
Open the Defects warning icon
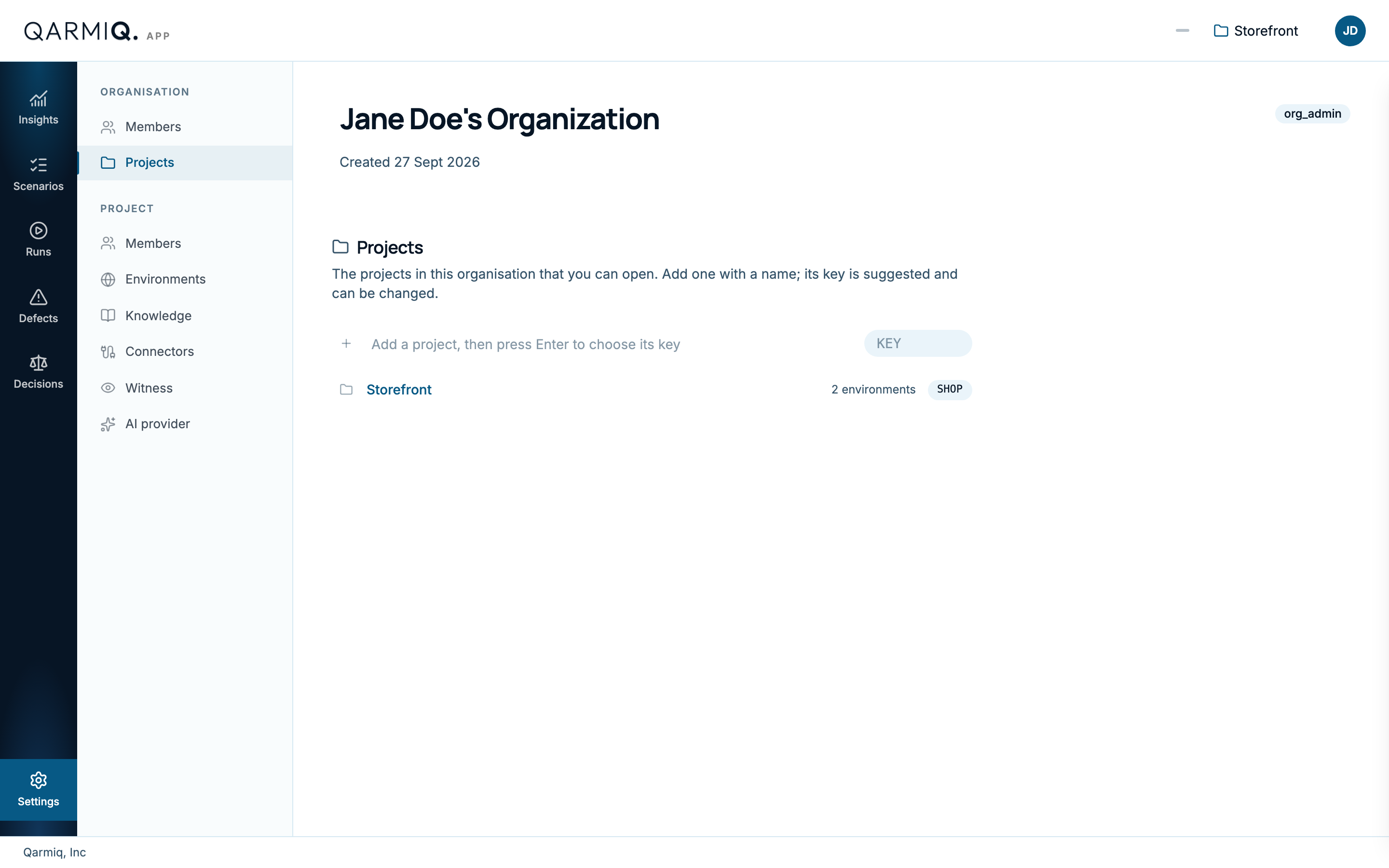(x=39, y=298)
